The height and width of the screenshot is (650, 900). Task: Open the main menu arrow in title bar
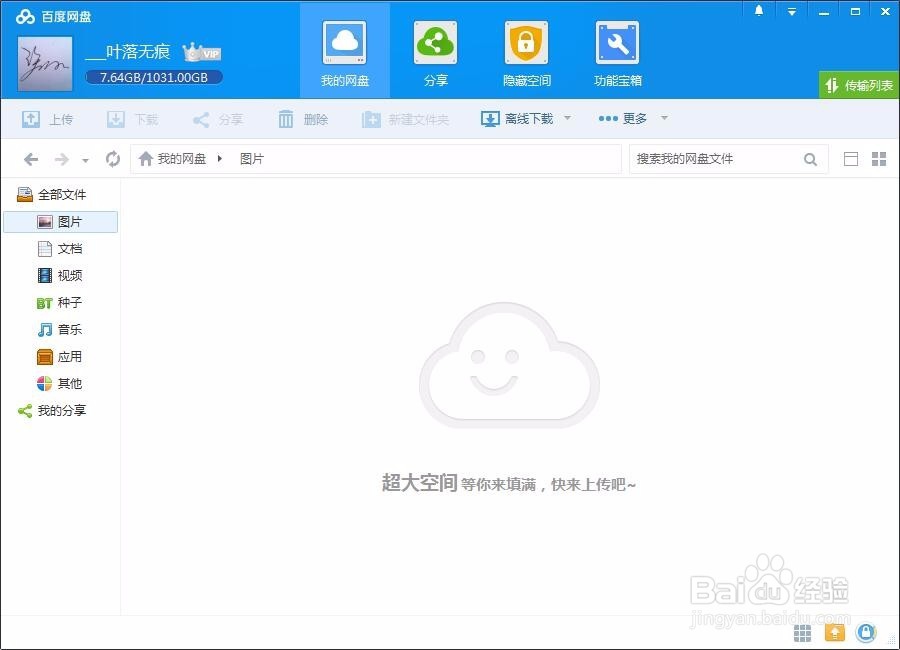point(792,10)
